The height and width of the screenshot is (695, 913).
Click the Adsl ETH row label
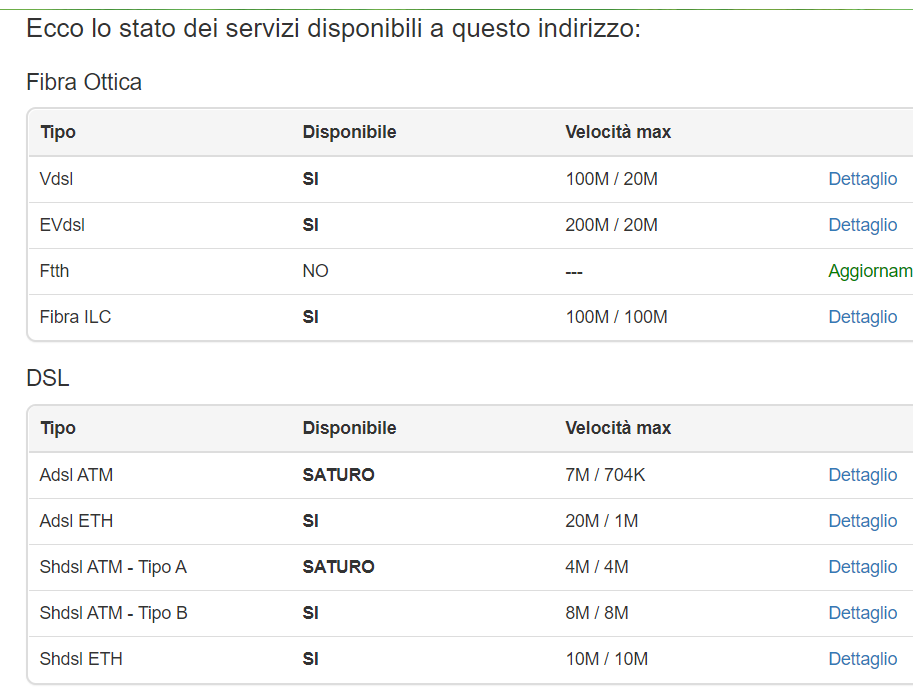tap(76, 521)
